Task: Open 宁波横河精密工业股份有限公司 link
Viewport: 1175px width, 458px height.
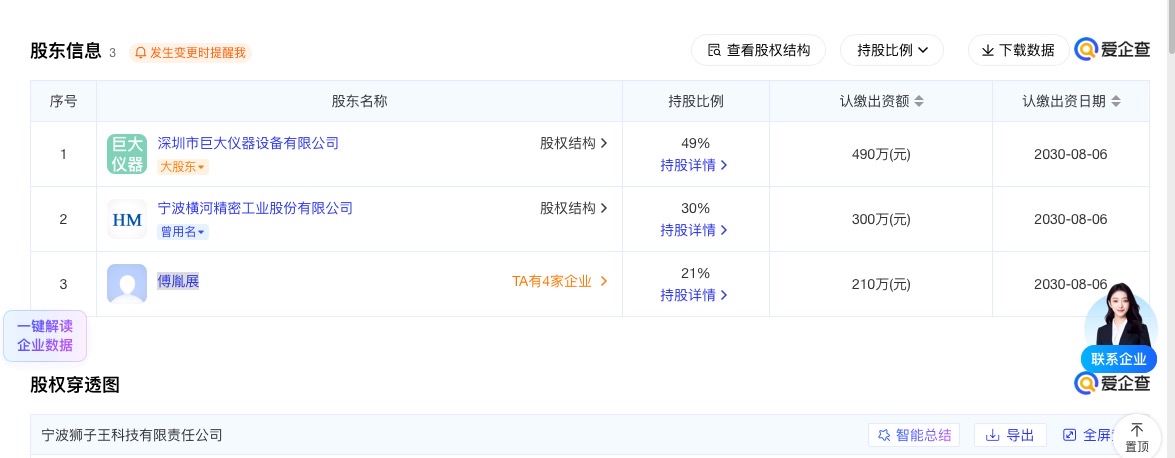Action: (255, 208)
